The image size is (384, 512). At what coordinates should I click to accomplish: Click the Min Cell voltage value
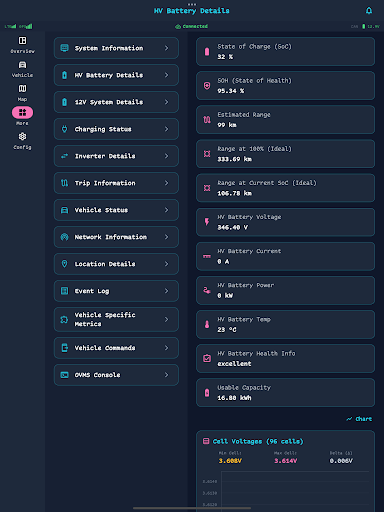(x=230, y=461)
